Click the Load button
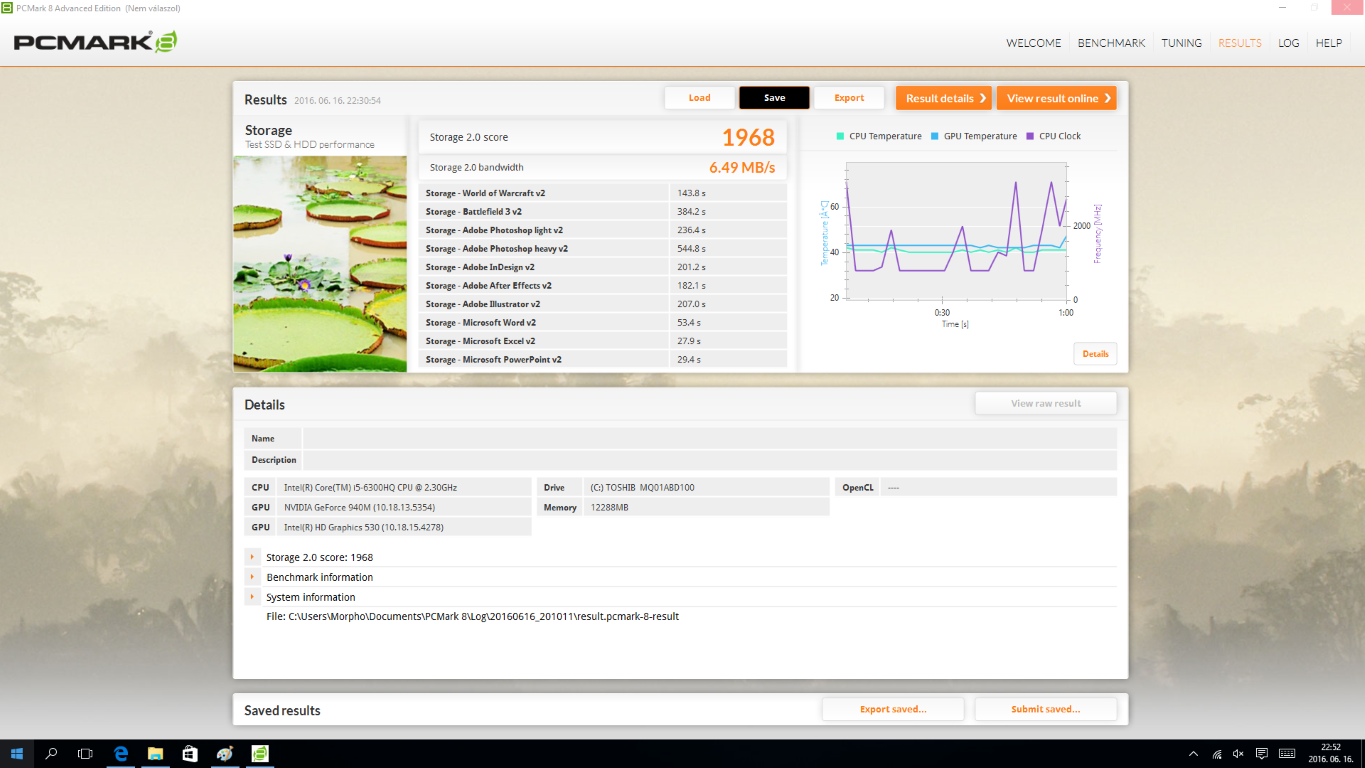 [699, 98]
